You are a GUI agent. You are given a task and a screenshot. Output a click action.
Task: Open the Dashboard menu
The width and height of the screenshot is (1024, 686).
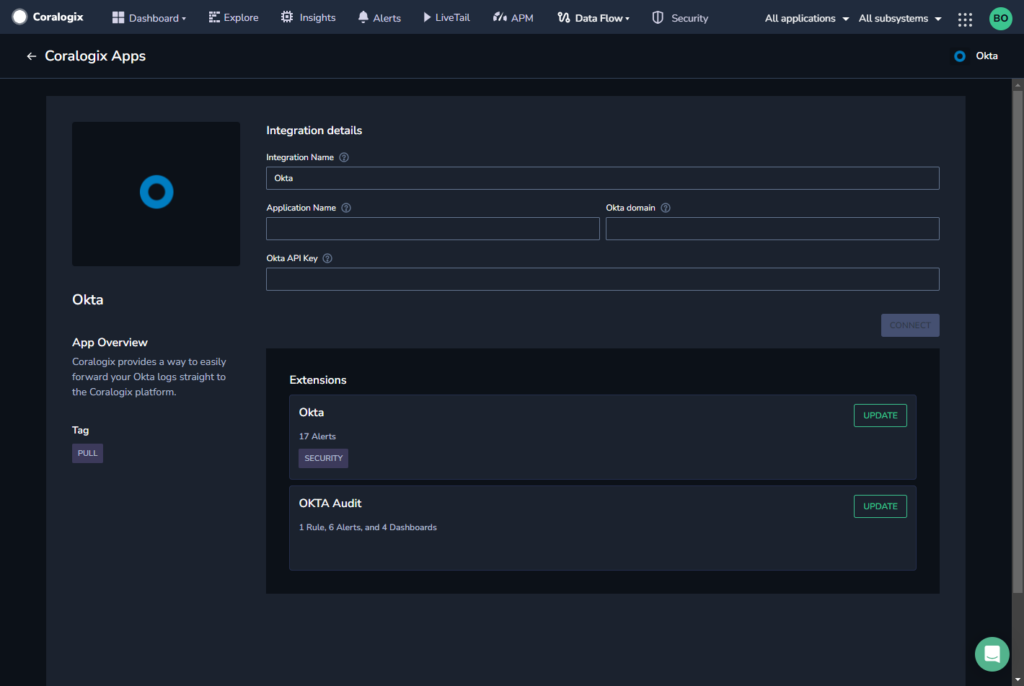click(x=149, y=18)
